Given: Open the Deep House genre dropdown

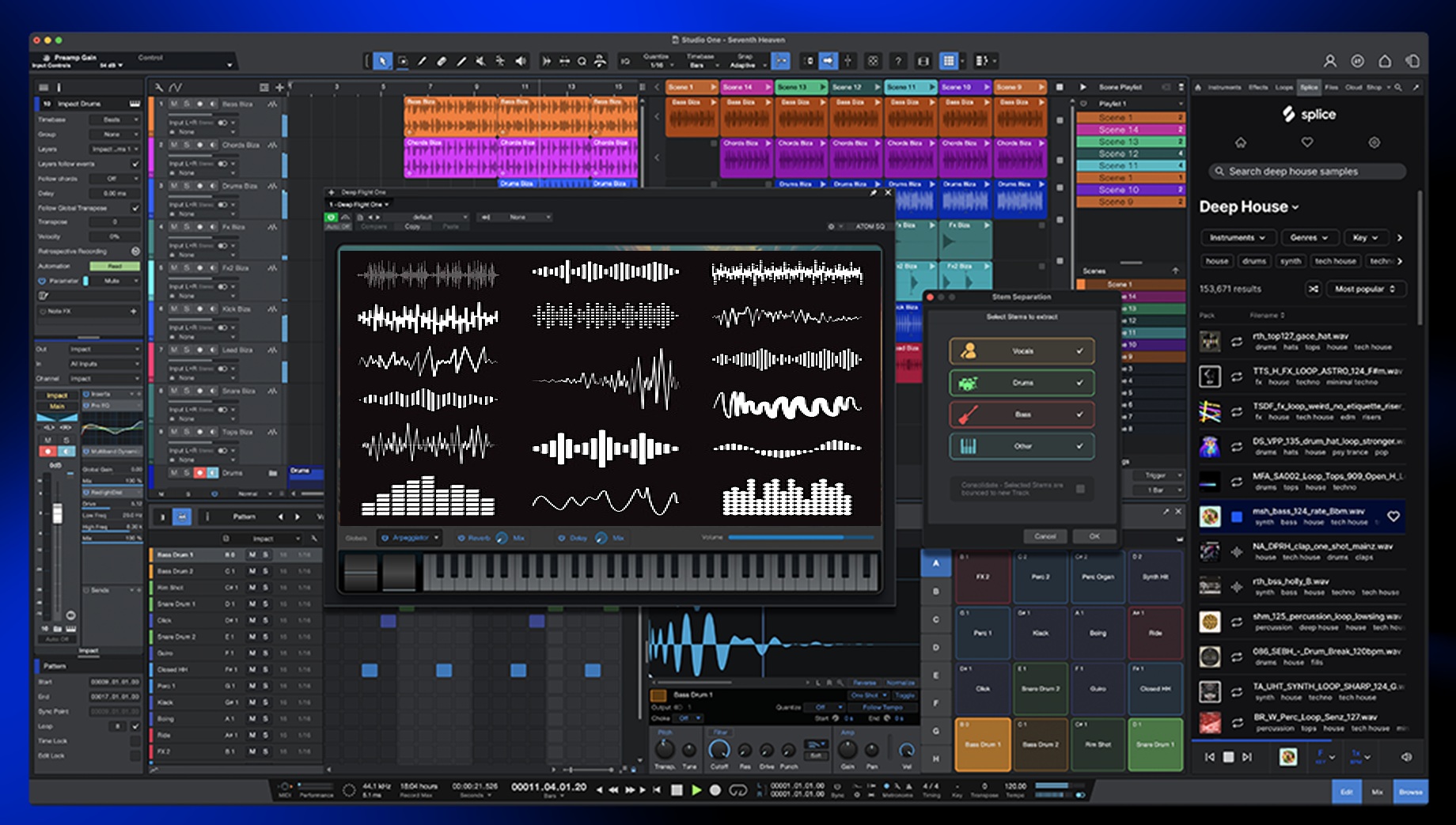Looking at the screenshot, I should tap(1296, 206).
